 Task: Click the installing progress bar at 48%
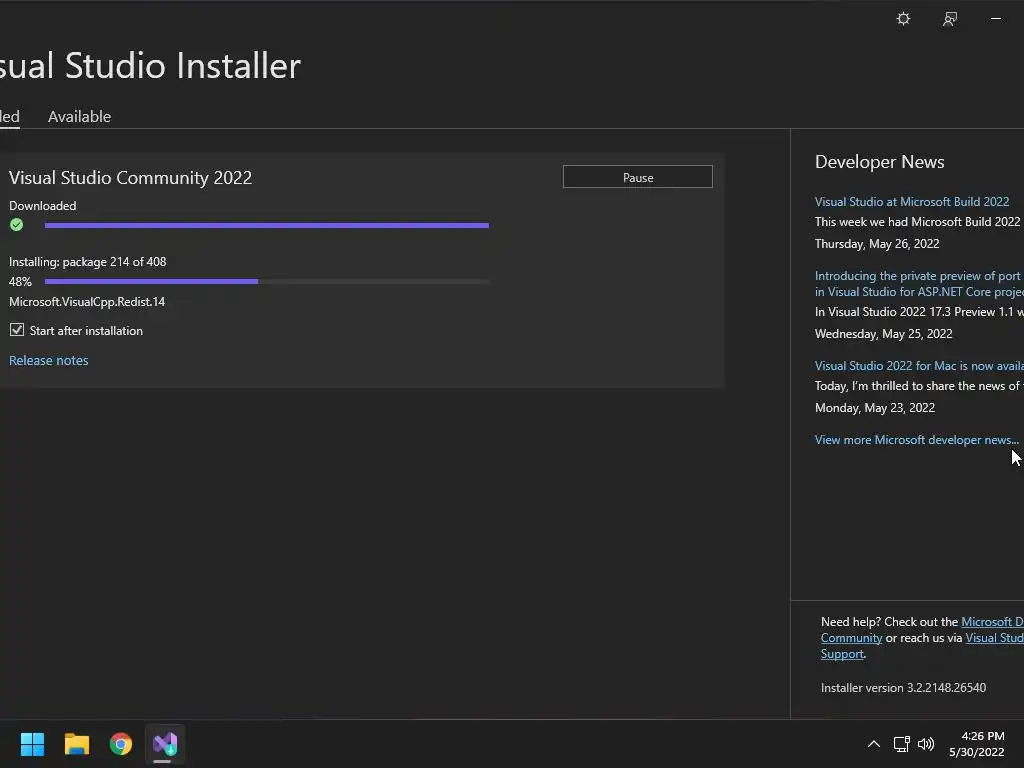tap(266, 281)
